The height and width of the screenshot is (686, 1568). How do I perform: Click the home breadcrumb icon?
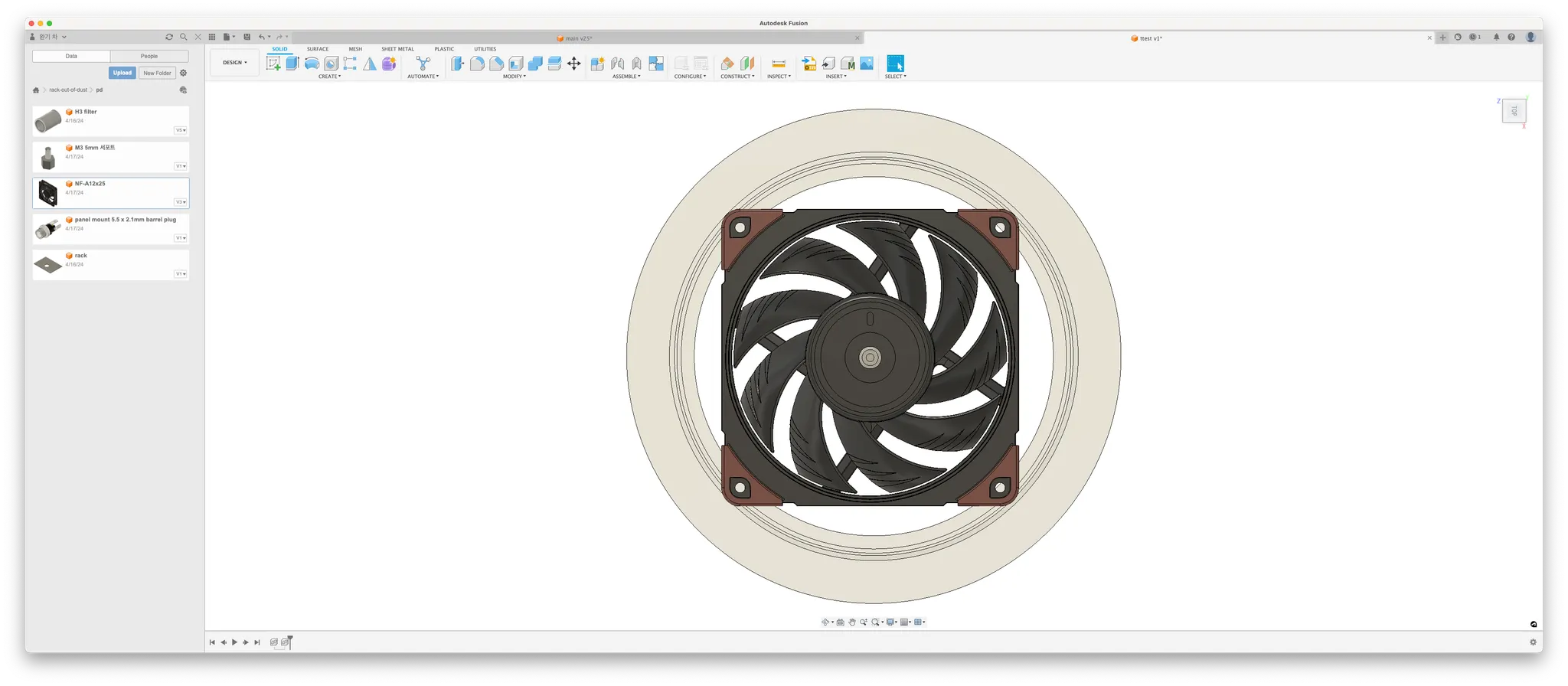[x=36, y=90]
